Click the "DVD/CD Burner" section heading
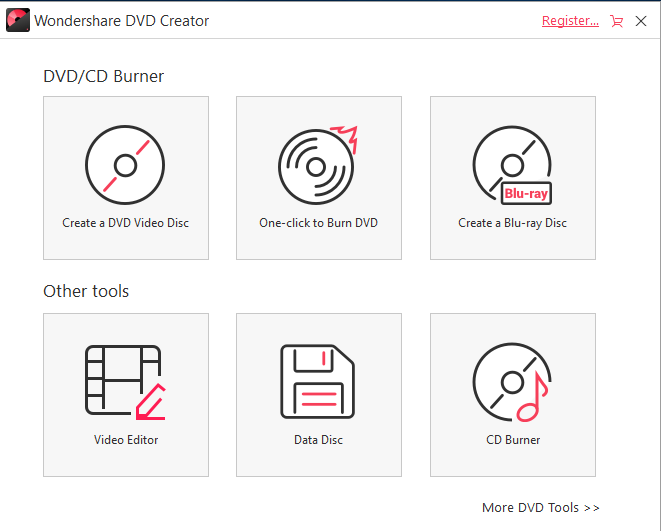The image size is (661, 531). [x=103, y=76]
